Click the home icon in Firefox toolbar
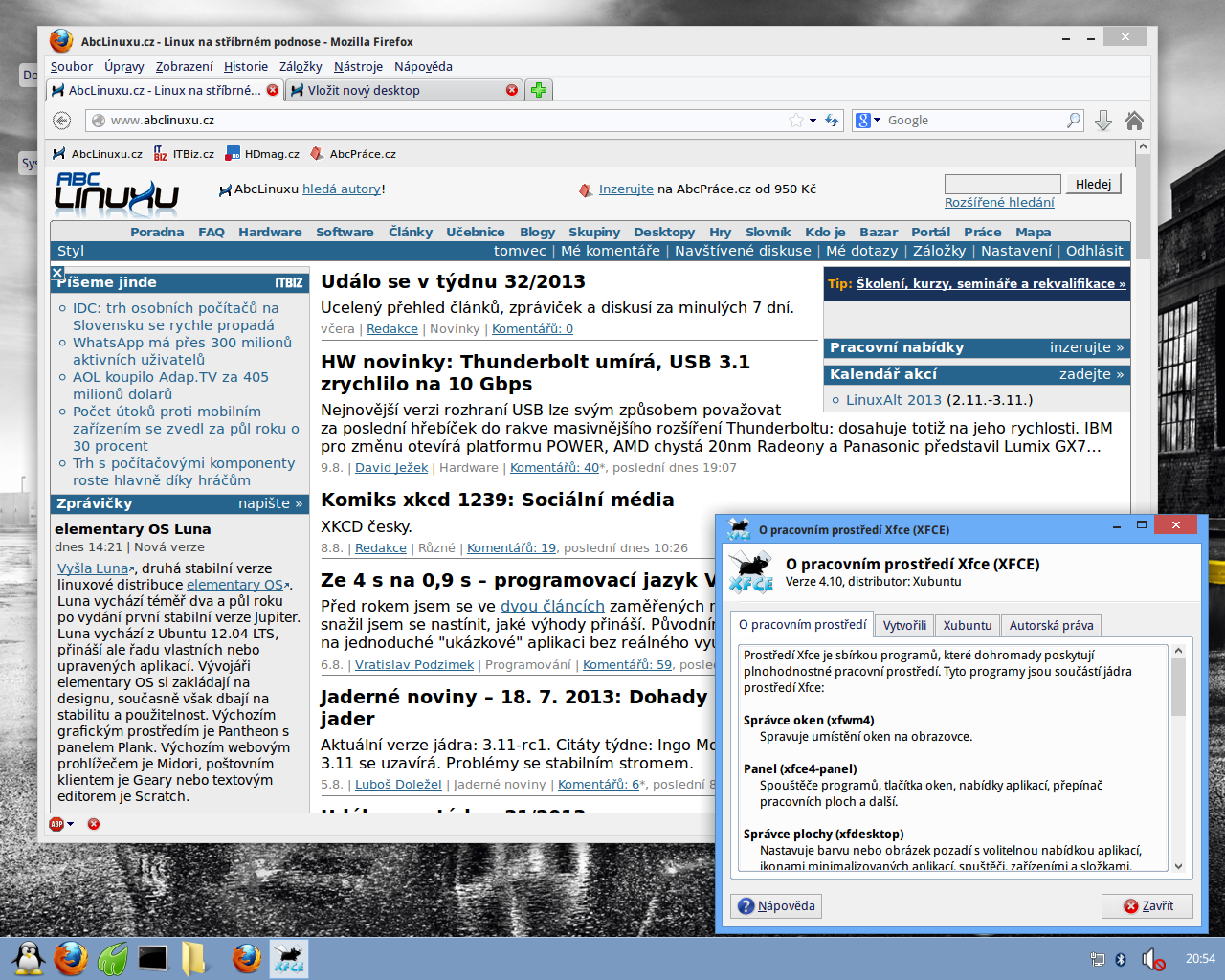 [x=1134, y=121]
